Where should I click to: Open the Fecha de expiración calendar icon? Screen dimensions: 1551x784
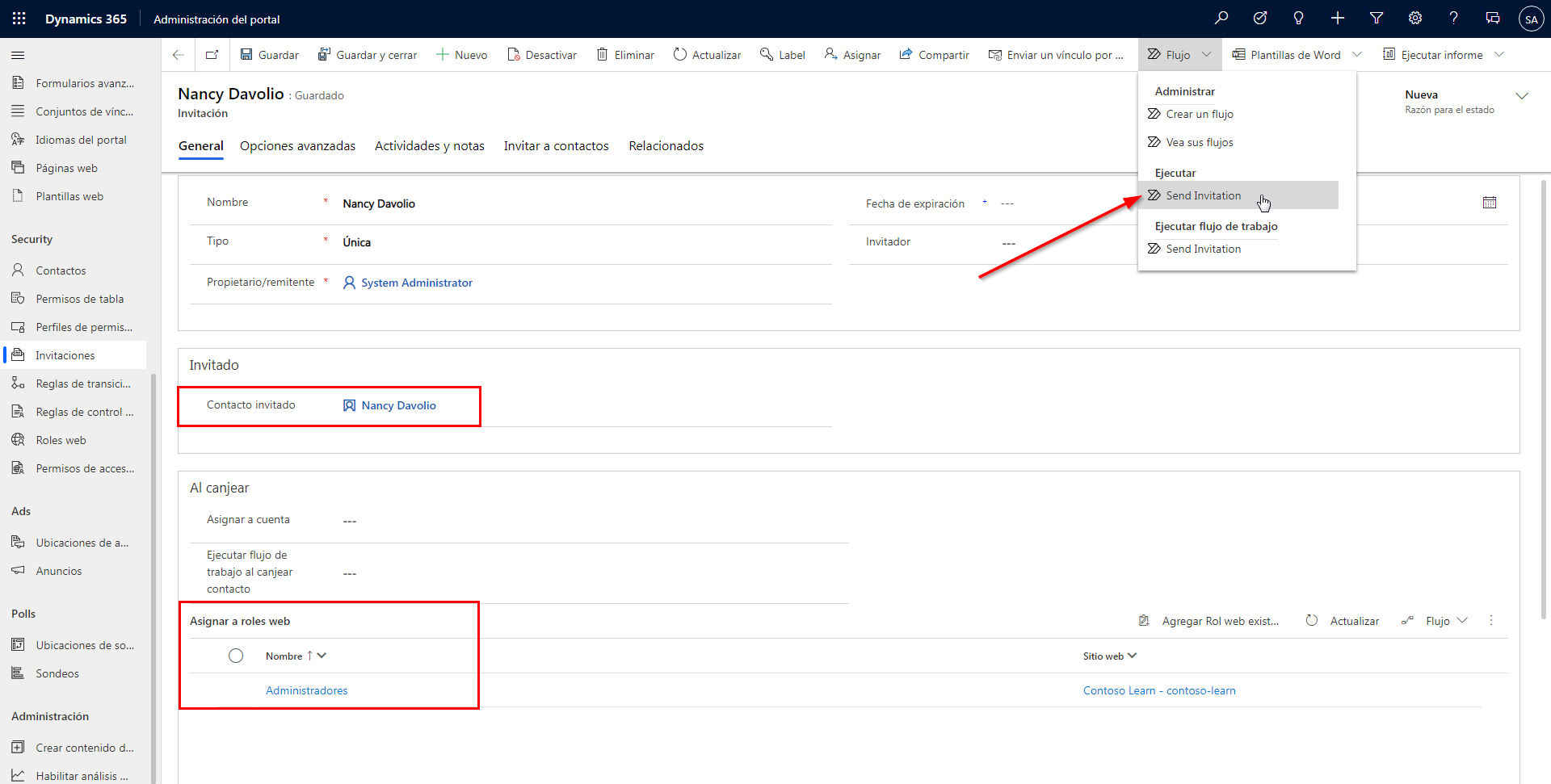(x=1490, y=203)
